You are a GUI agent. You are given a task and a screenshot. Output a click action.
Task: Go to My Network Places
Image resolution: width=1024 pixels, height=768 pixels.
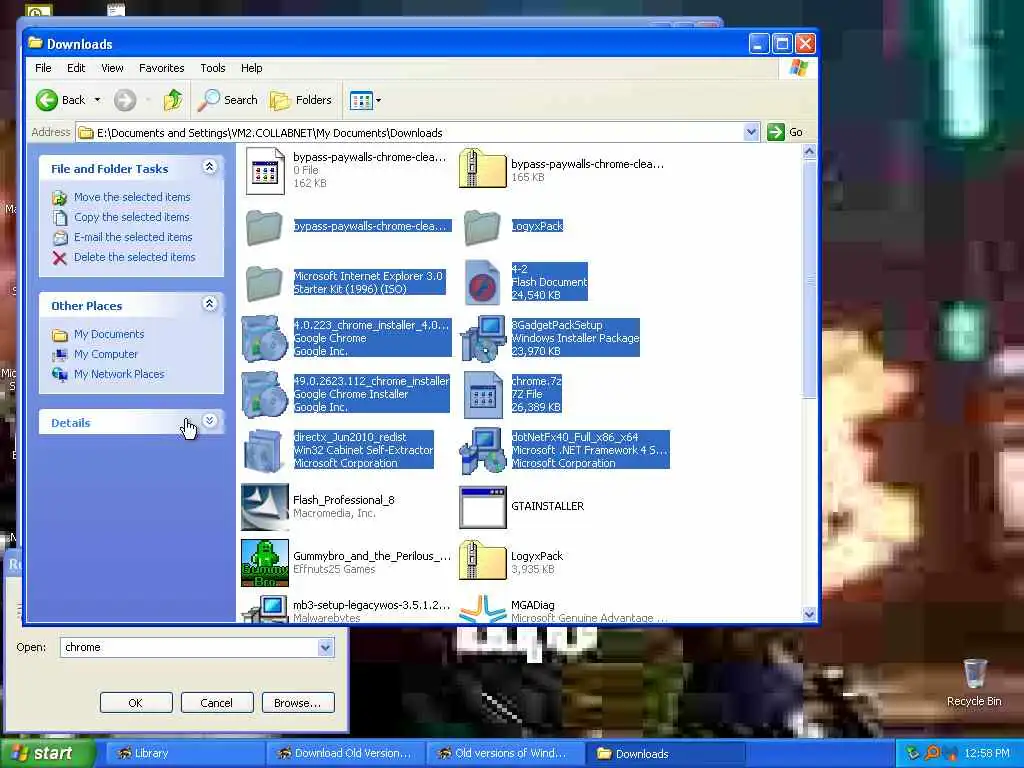point(119,374)
